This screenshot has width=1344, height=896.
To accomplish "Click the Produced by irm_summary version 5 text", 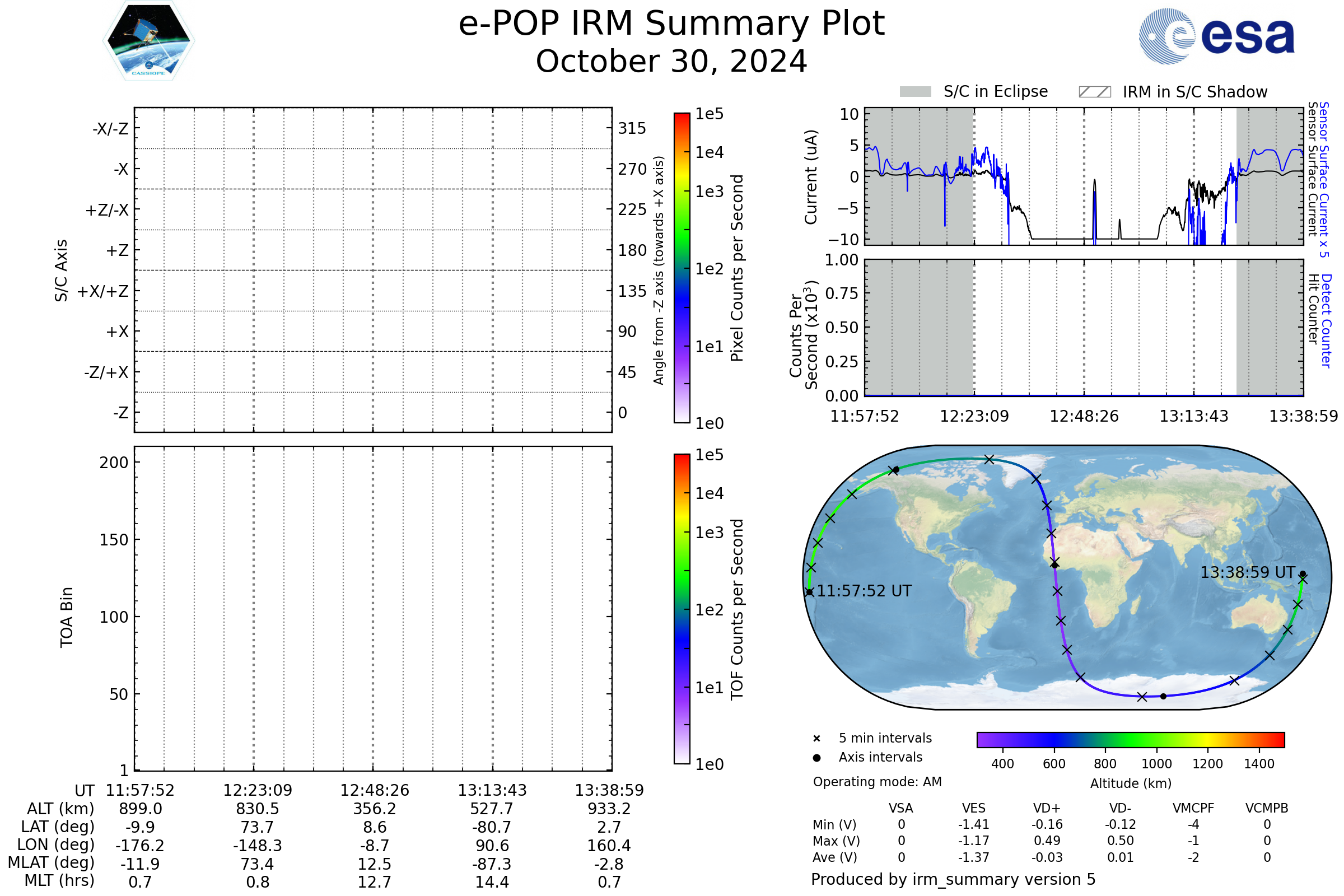I will [953, 879].
